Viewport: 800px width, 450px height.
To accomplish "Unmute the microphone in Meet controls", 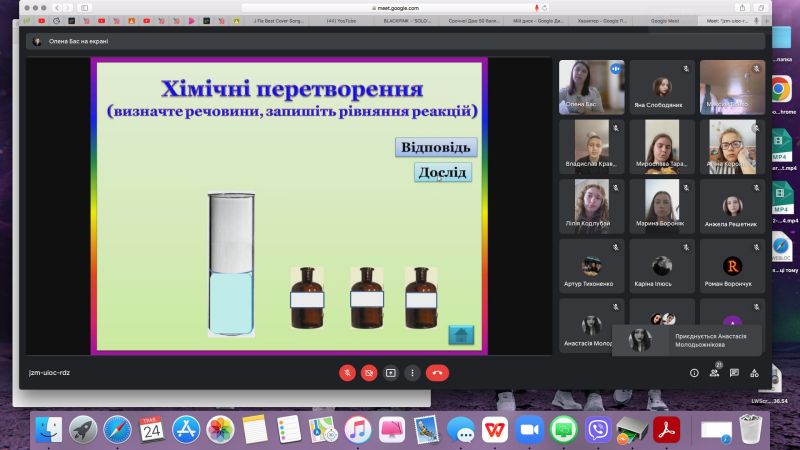I will point(347,373).
